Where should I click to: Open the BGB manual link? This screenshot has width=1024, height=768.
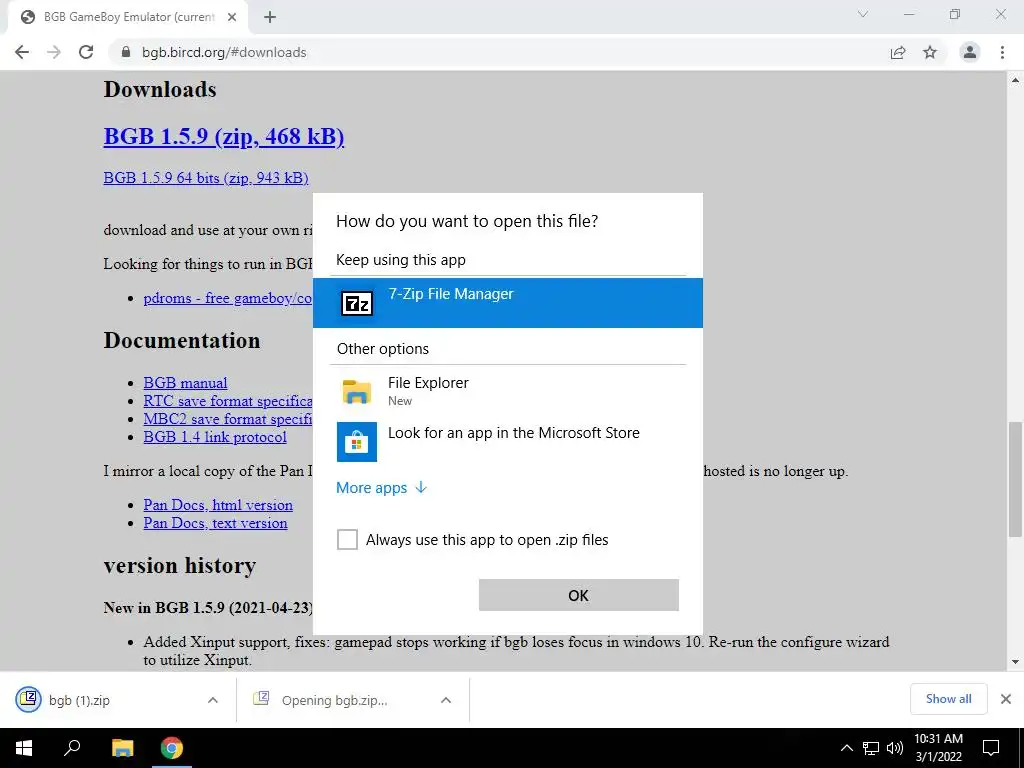click(x=185, y=383)
